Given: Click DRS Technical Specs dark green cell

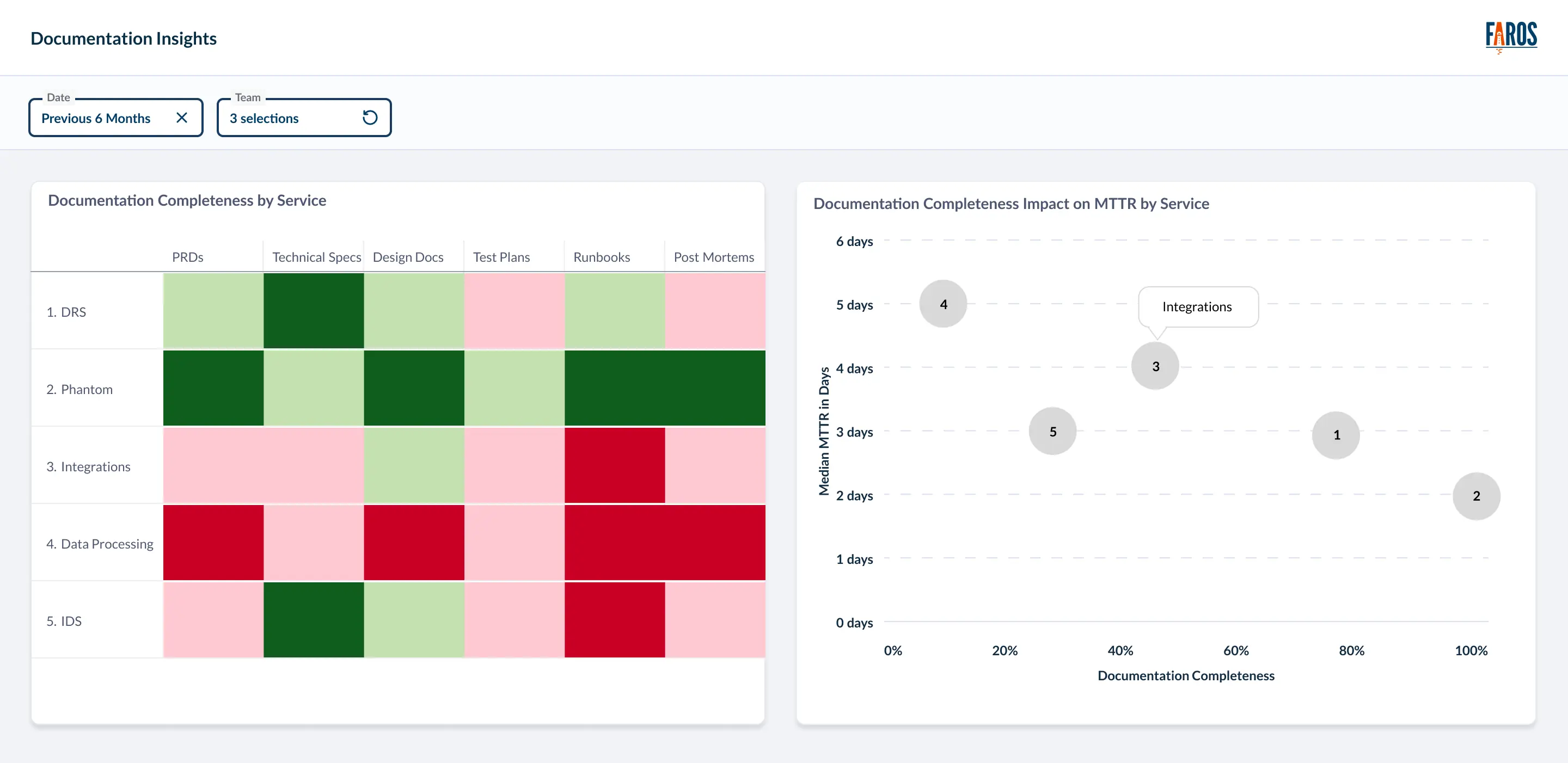Looking at the screenshot, I should tap(314, 310).
